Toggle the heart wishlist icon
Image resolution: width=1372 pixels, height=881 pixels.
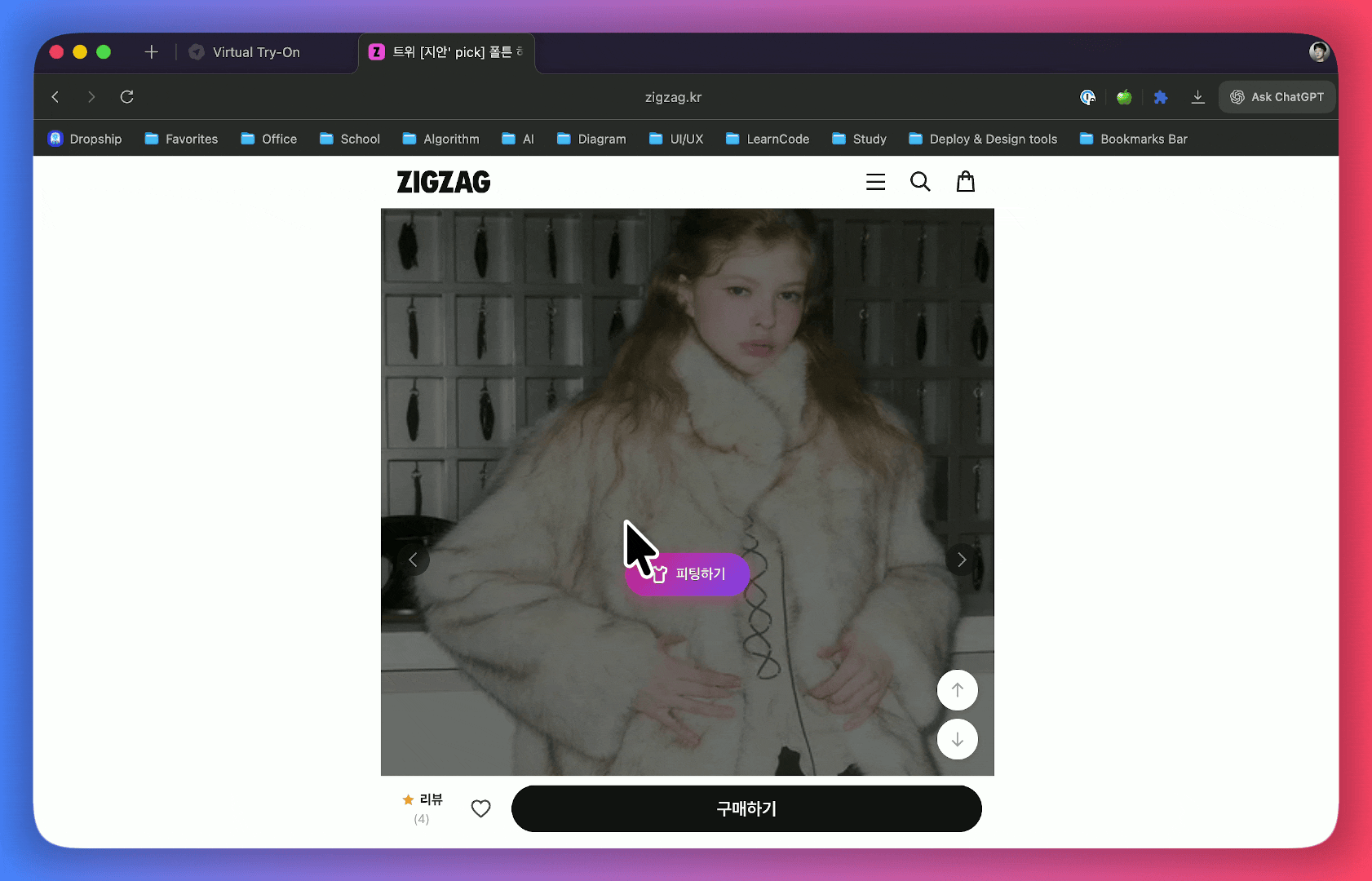pos(480,808)
